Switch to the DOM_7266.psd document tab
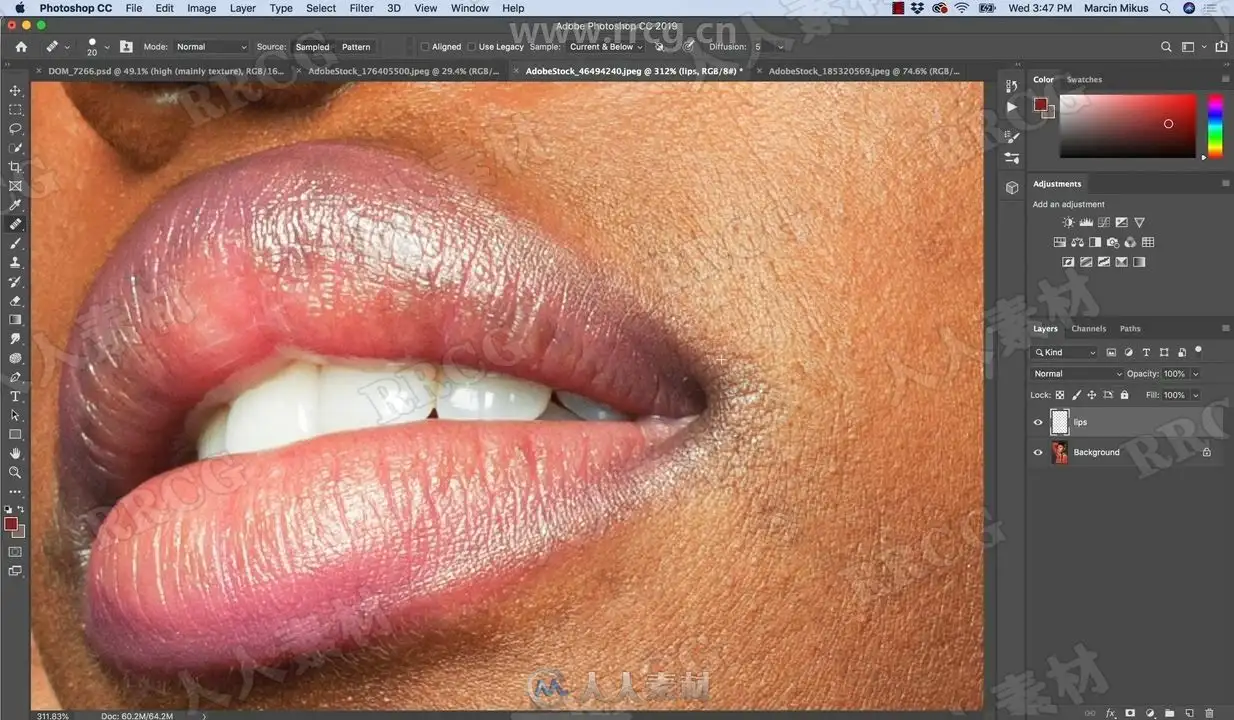The image size is (1234, 720). click(x=165, y=71)
